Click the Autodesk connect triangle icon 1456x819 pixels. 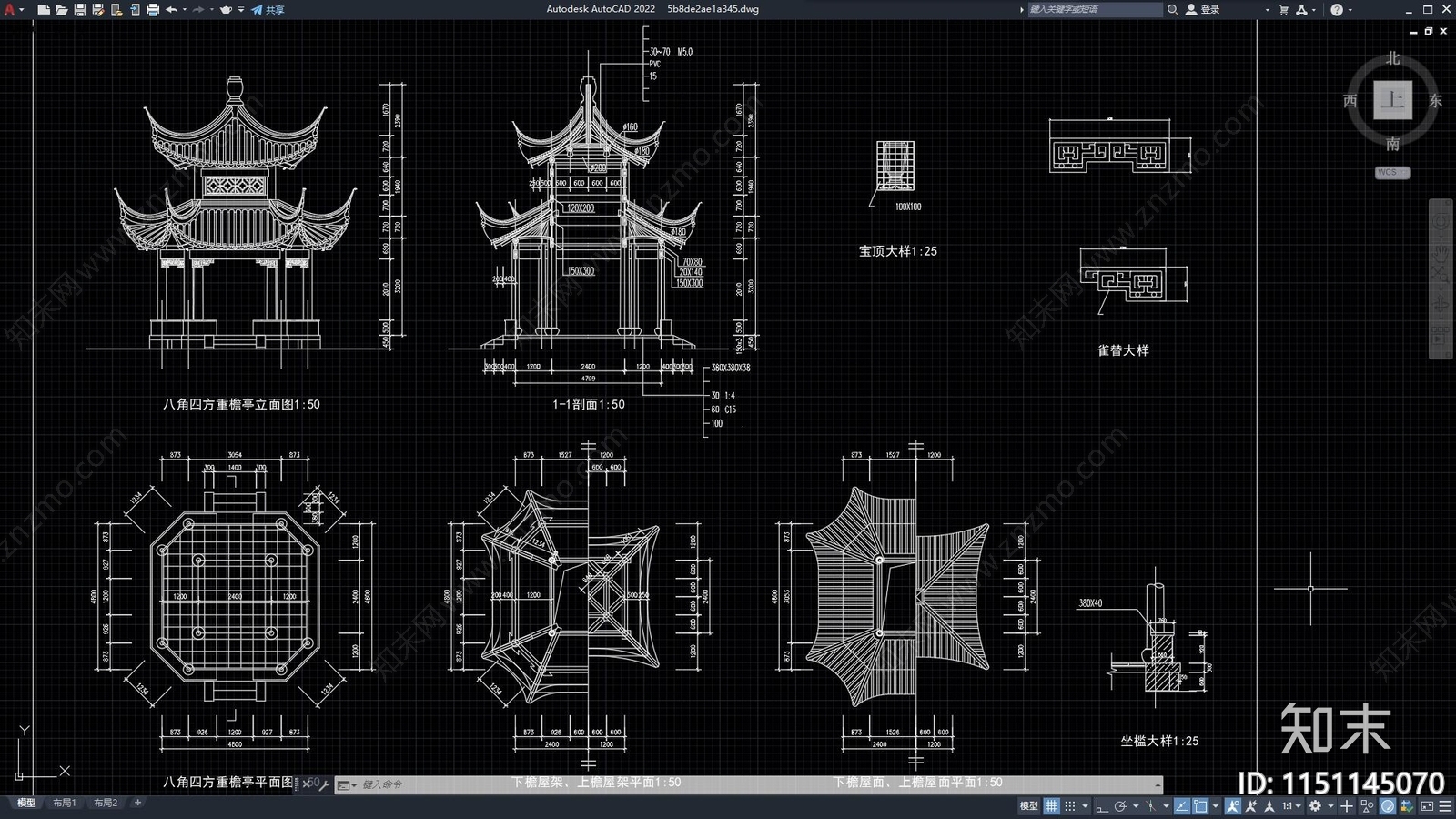click(1302, 9)
